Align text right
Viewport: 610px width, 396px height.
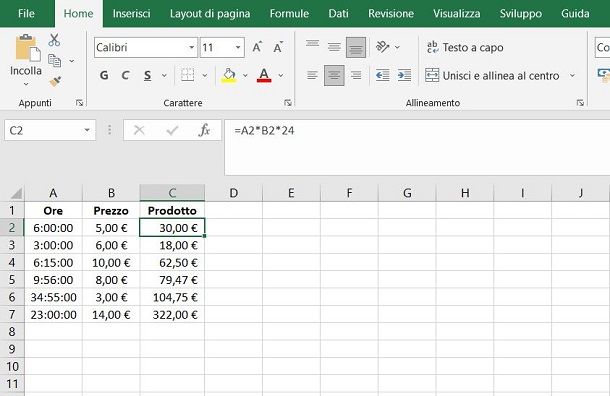click(x=356, y=75)
